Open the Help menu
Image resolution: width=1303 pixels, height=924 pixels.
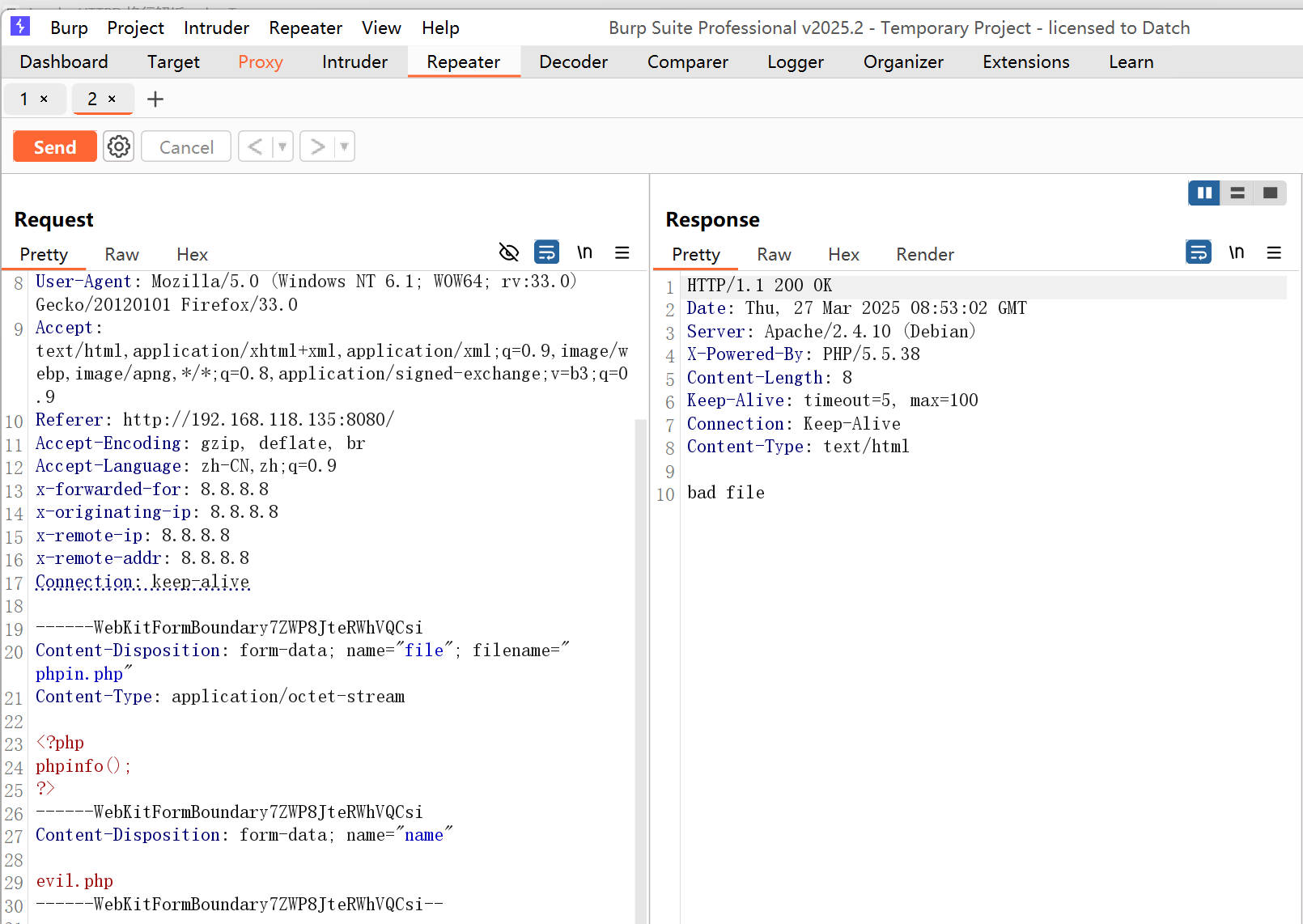pyautogui.click(x=440, y=28)
